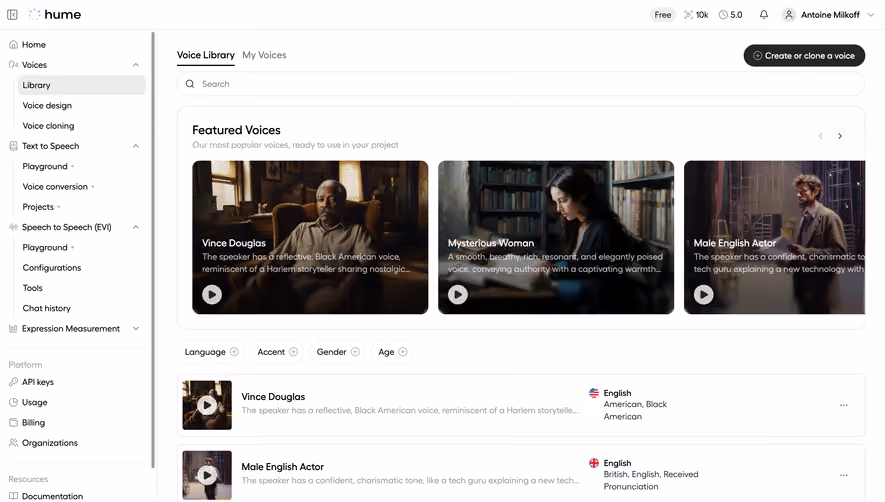Open the 10k credits indicator
The image size is (885, 502).
[696, 15]
